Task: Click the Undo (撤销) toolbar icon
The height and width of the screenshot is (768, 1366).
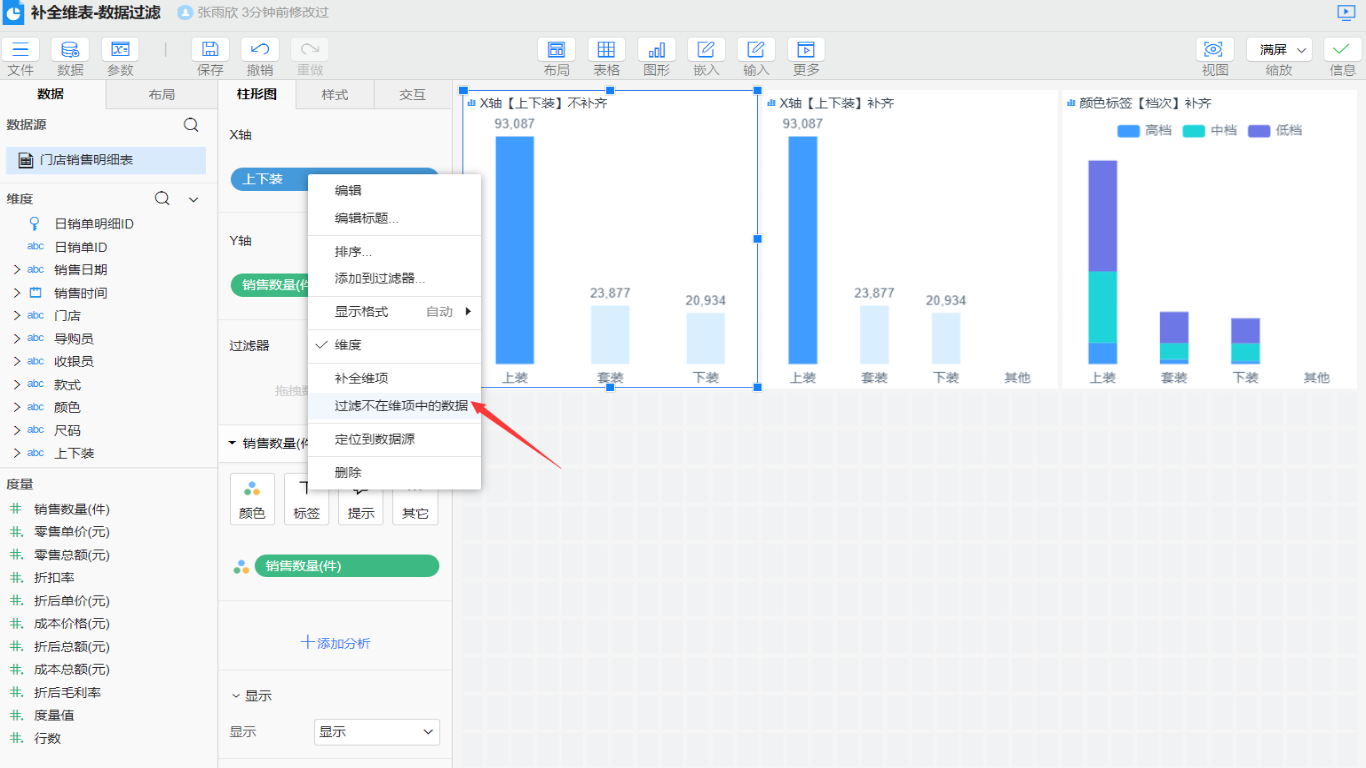Action: pyautogui.click(x=260, y=50)
